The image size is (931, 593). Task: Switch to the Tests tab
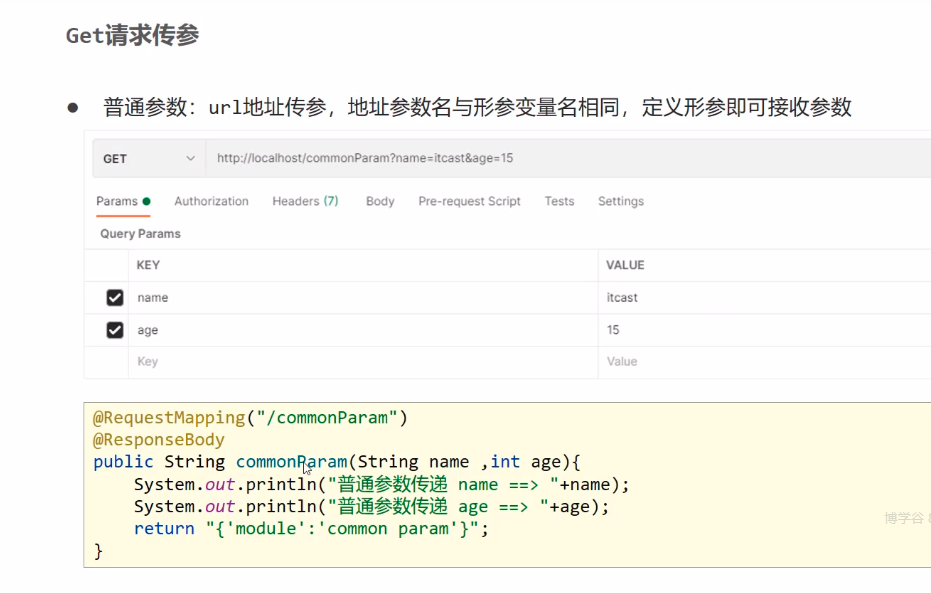point(559,201)
